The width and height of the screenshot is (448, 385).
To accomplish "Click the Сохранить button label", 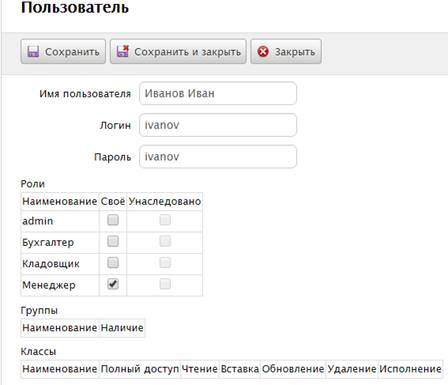I will point(72,52).
